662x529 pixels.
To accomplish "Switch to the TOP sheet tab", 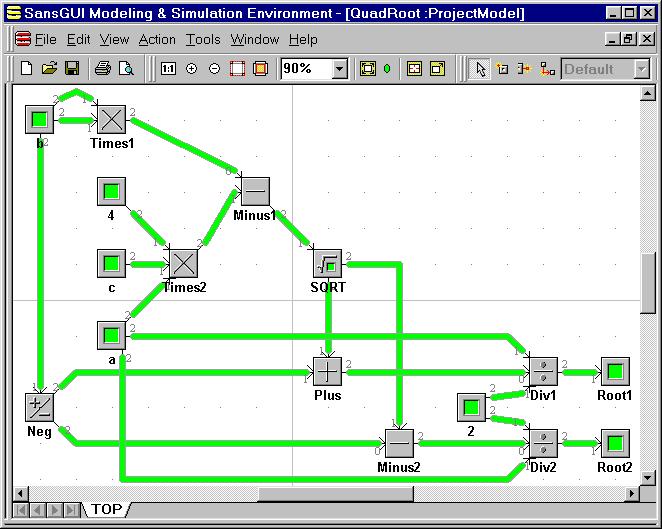I will coord(106,510).
